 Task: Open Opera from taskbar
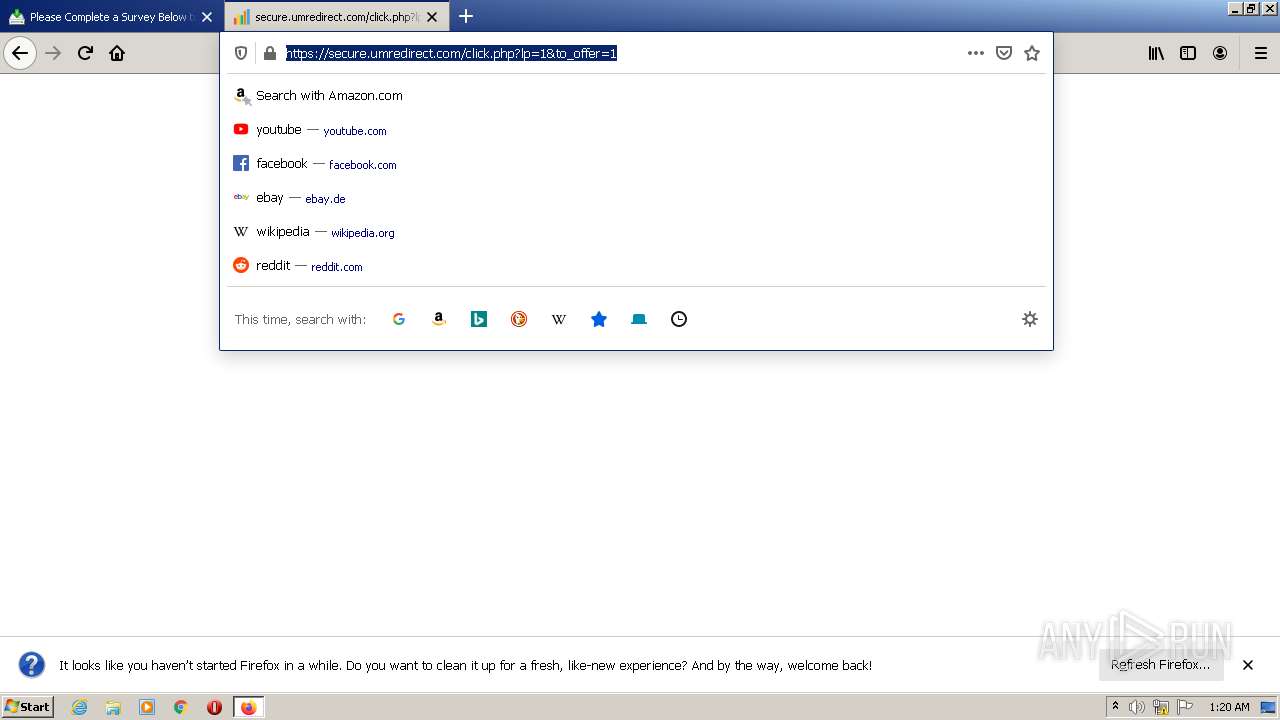214,707
